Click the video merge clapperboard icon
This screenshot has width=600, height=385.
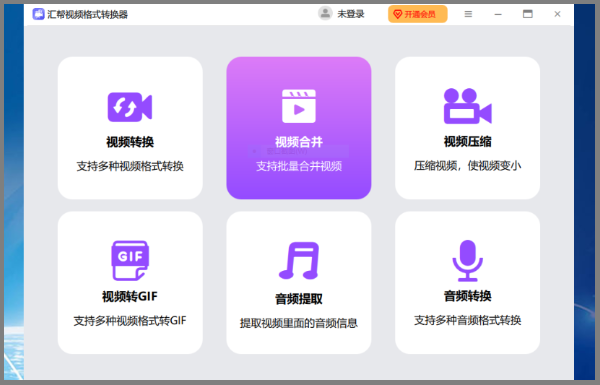299,106
